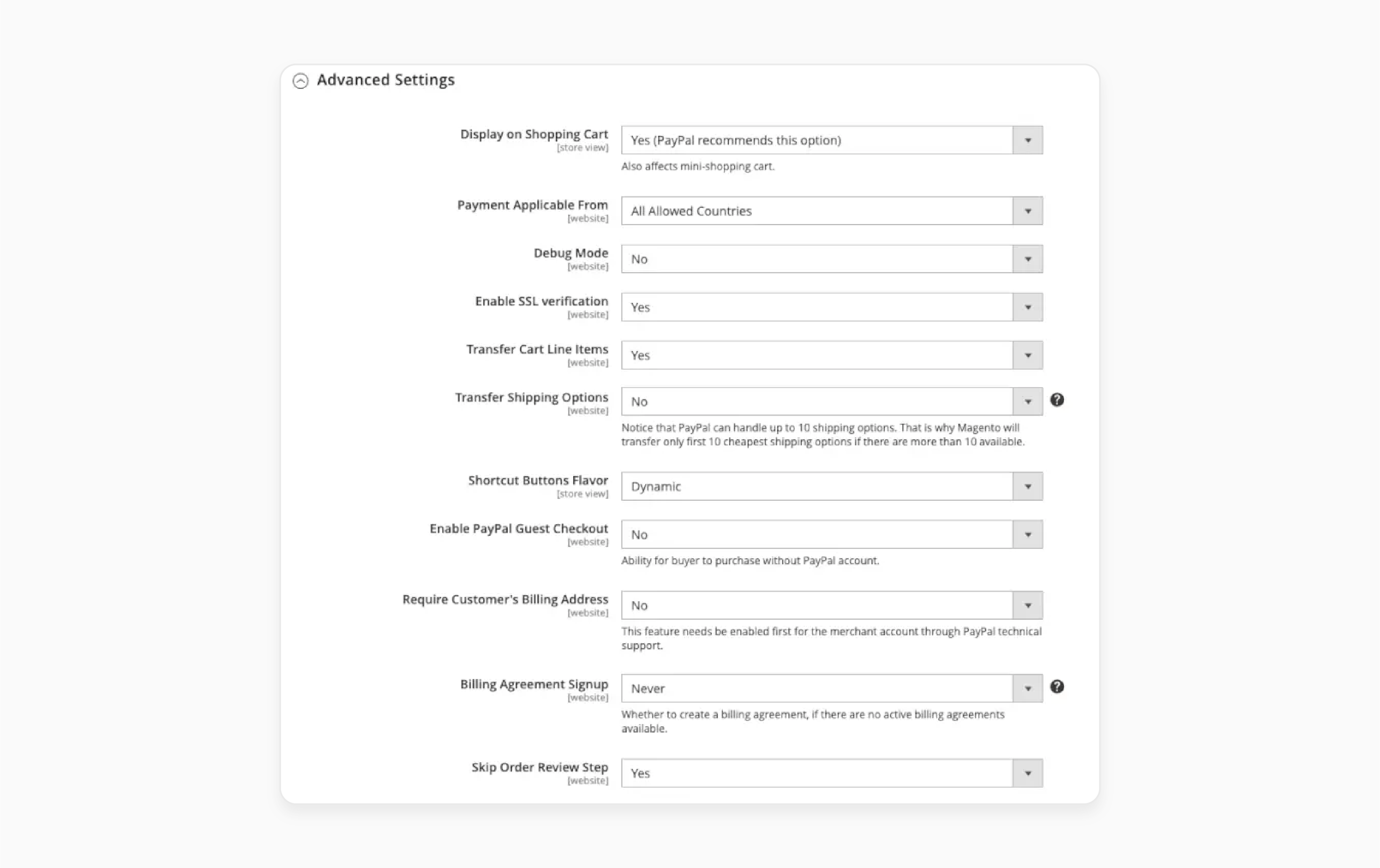Screen dimensions: 1380x868
Task: Expand the Enable PayPal Guest Checkout dropdown
Action: 1029,534
